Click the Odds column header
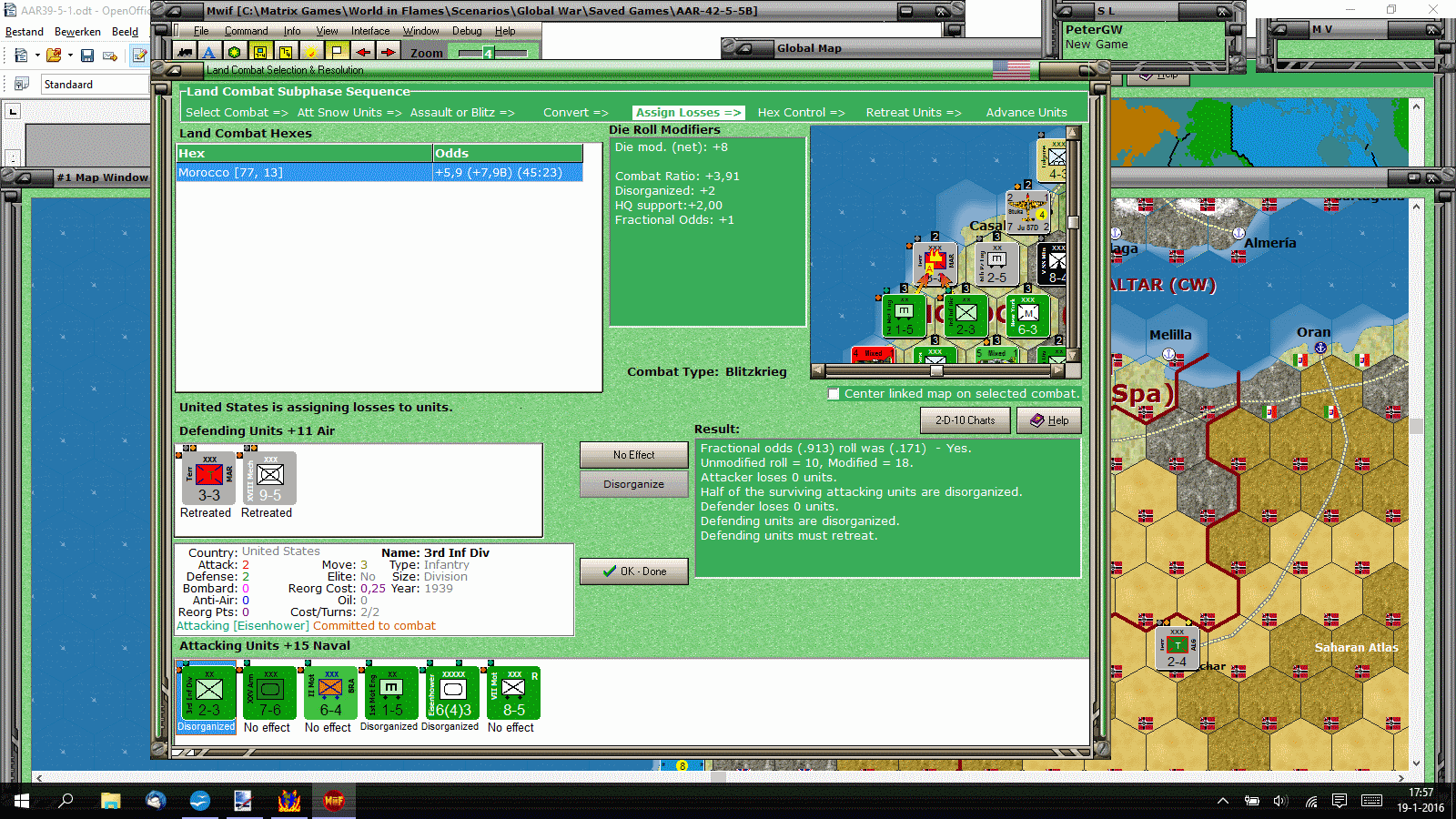Viewport: 1456px width, 819px height. tap(508, 154)
